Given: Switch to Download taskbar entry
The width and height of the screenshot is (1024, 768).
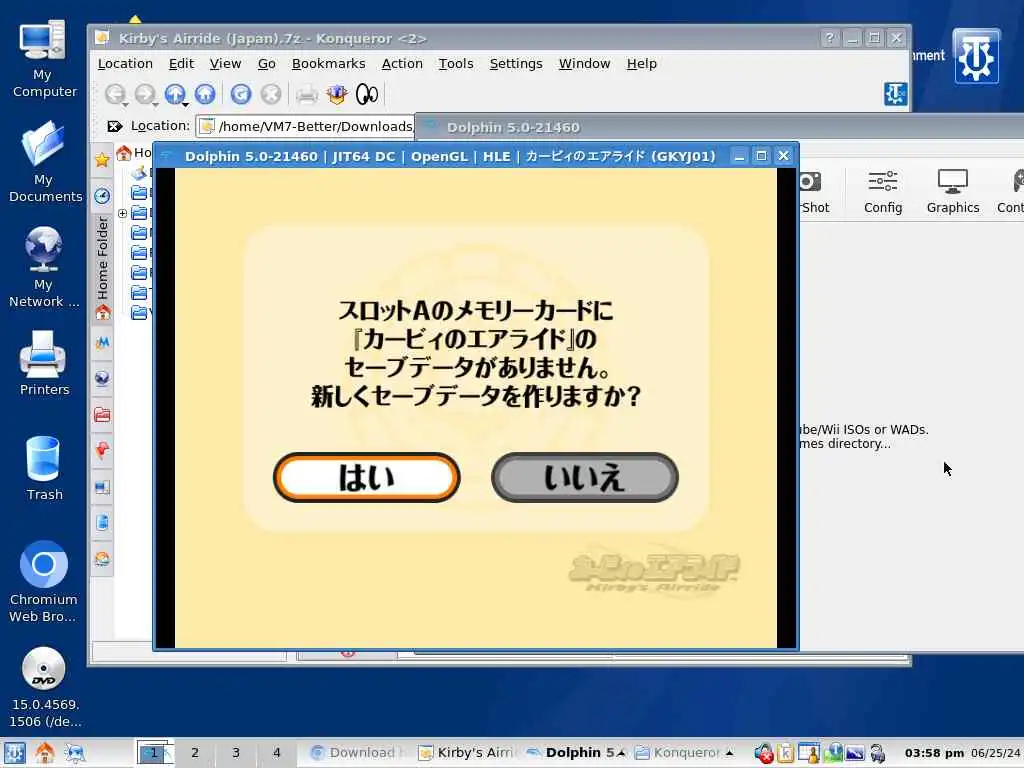Looking at the screenshot, I should coord(360,752).
